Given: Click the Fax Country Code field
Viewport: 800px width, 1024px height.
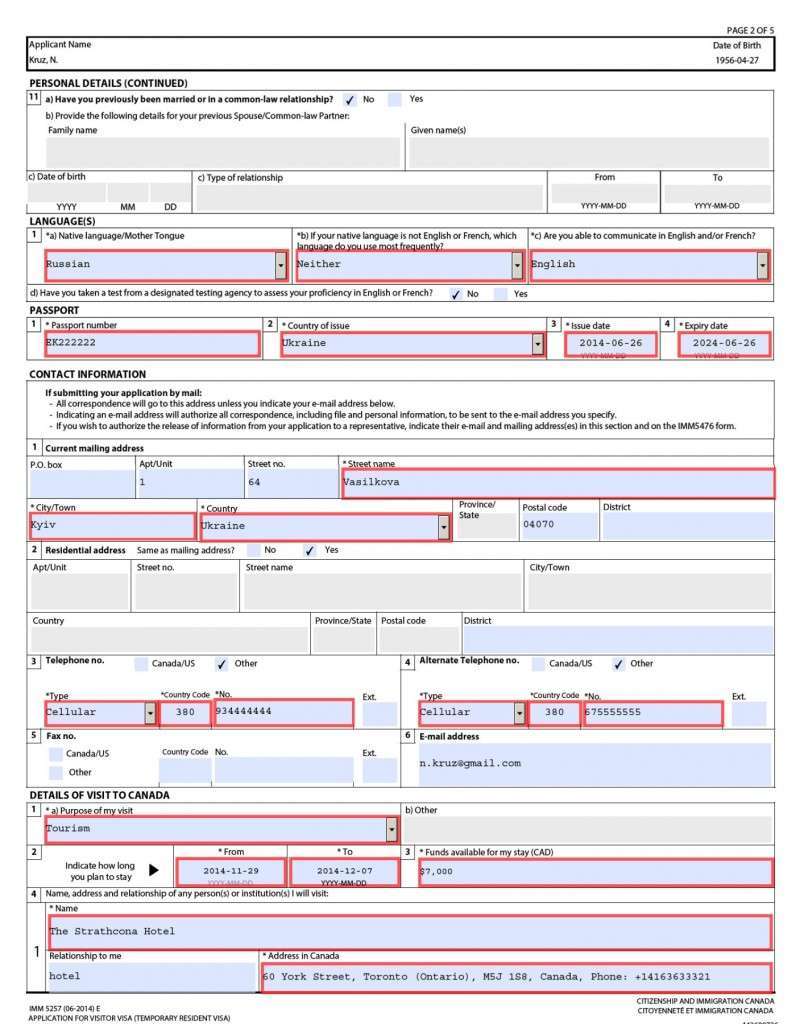Looking at the screenshot, I should (x=185, y=771).
